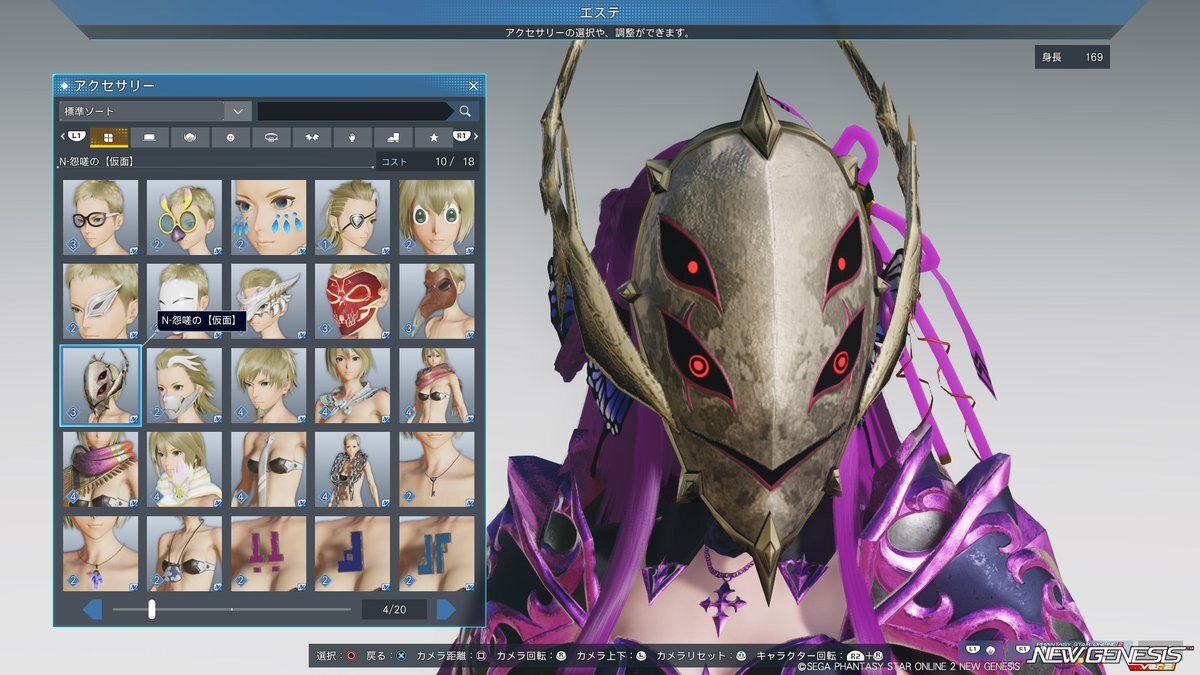
Task: Select the highlighted N-怨嗟の仮面 mask thumbnail
Action: point(100,385)
